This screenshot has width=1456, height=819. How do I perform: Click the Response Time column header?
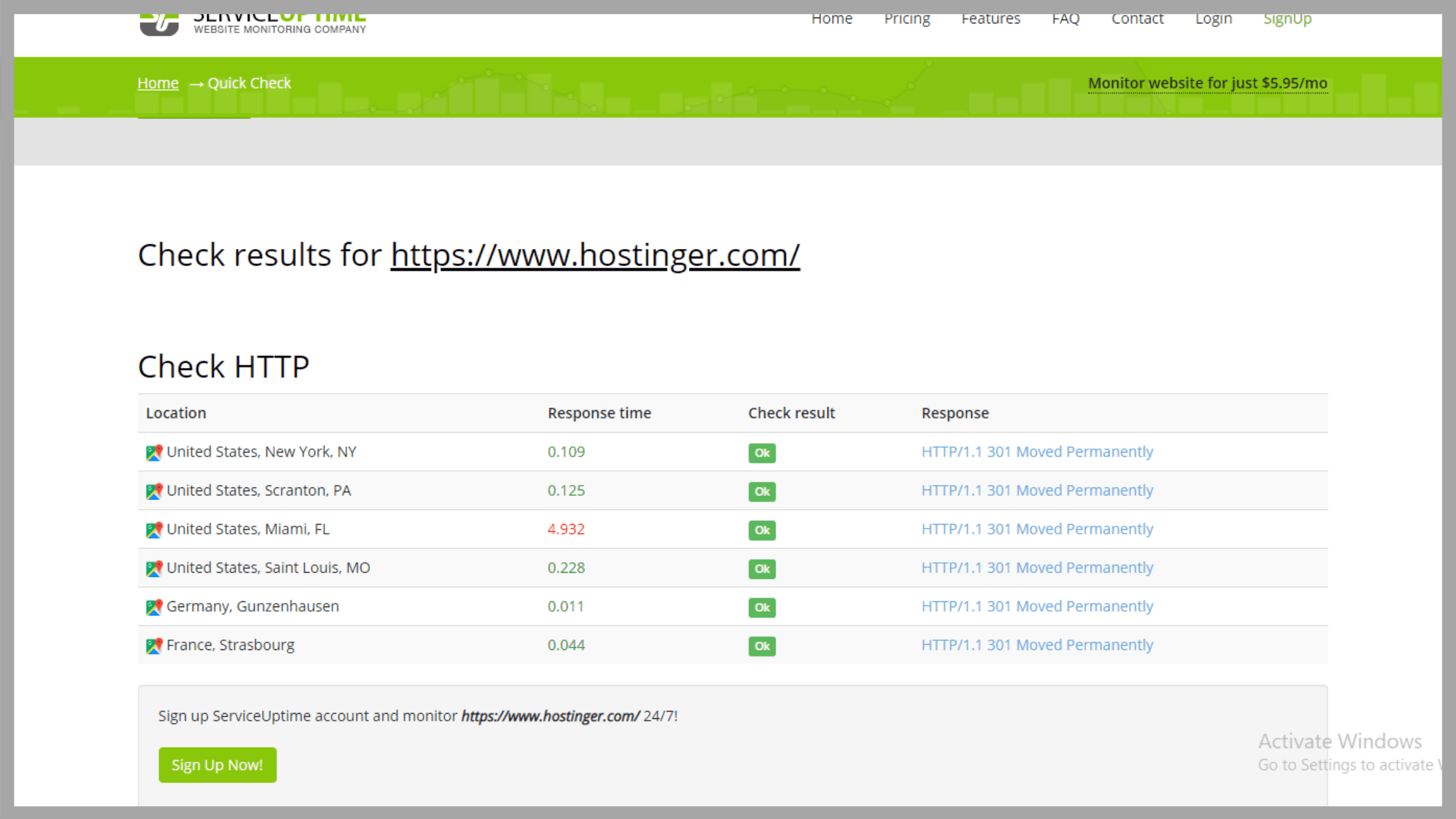(x=599, y=412)
